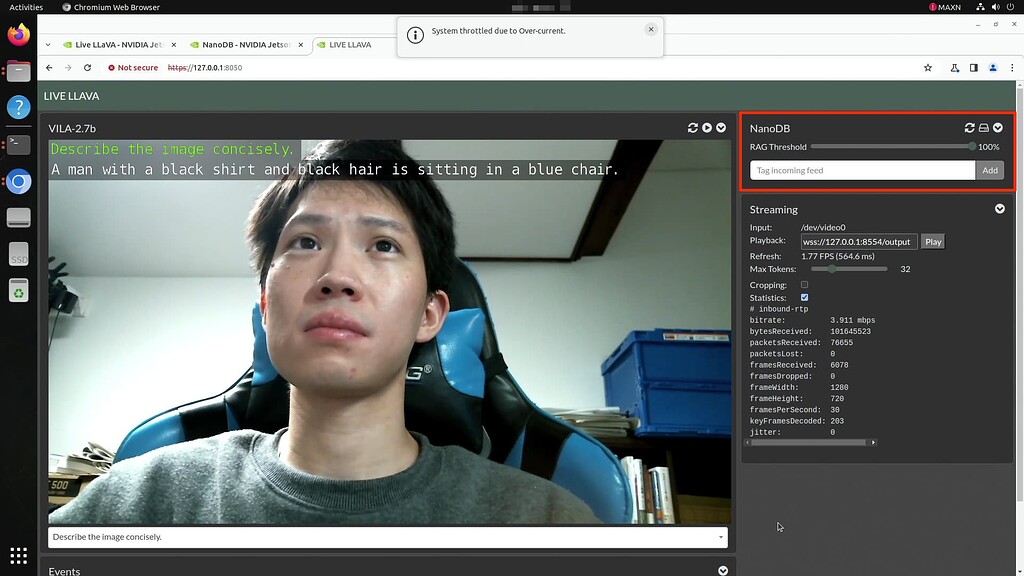This screenshot has width=1024, height=576.
Task: Click the play icon on VILA-2.7b toolbar
Action: tap(707, 128)
